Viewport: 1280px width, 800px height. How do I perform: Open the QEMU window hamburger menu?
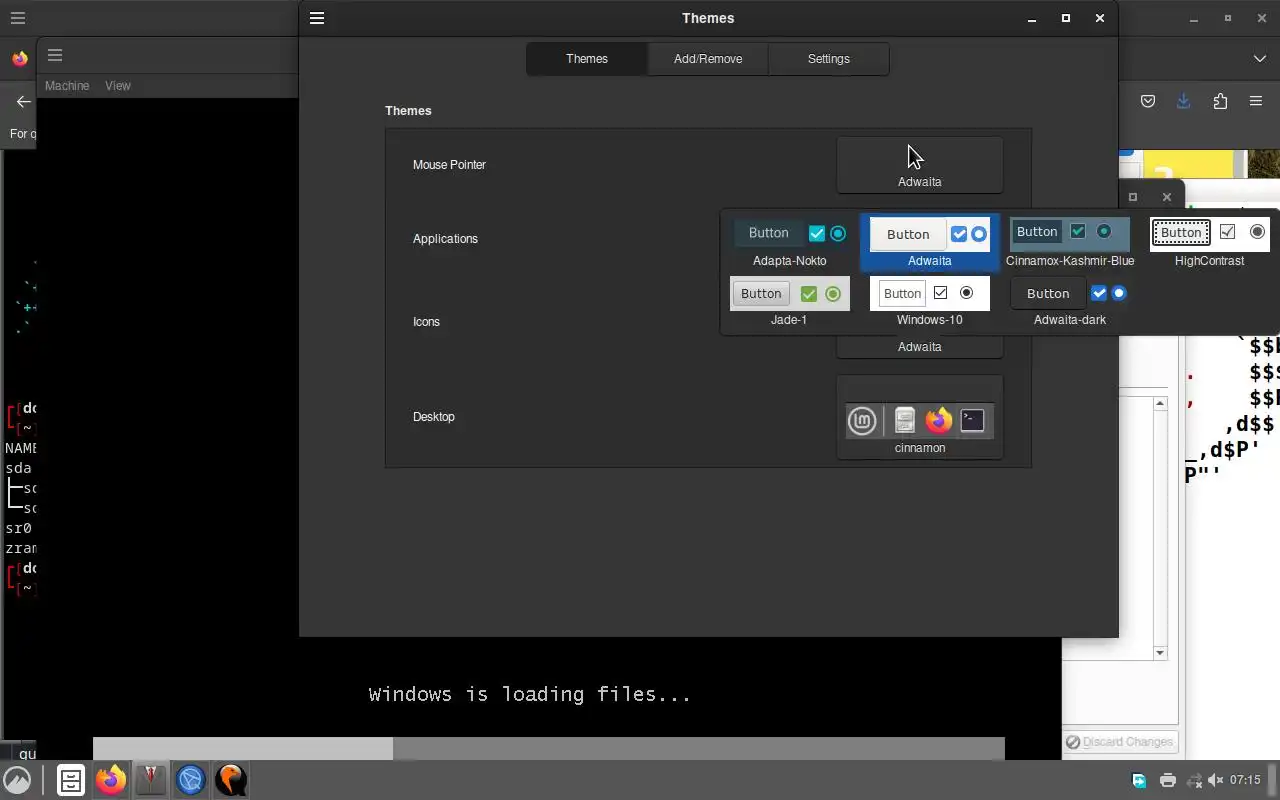[55, 55]
